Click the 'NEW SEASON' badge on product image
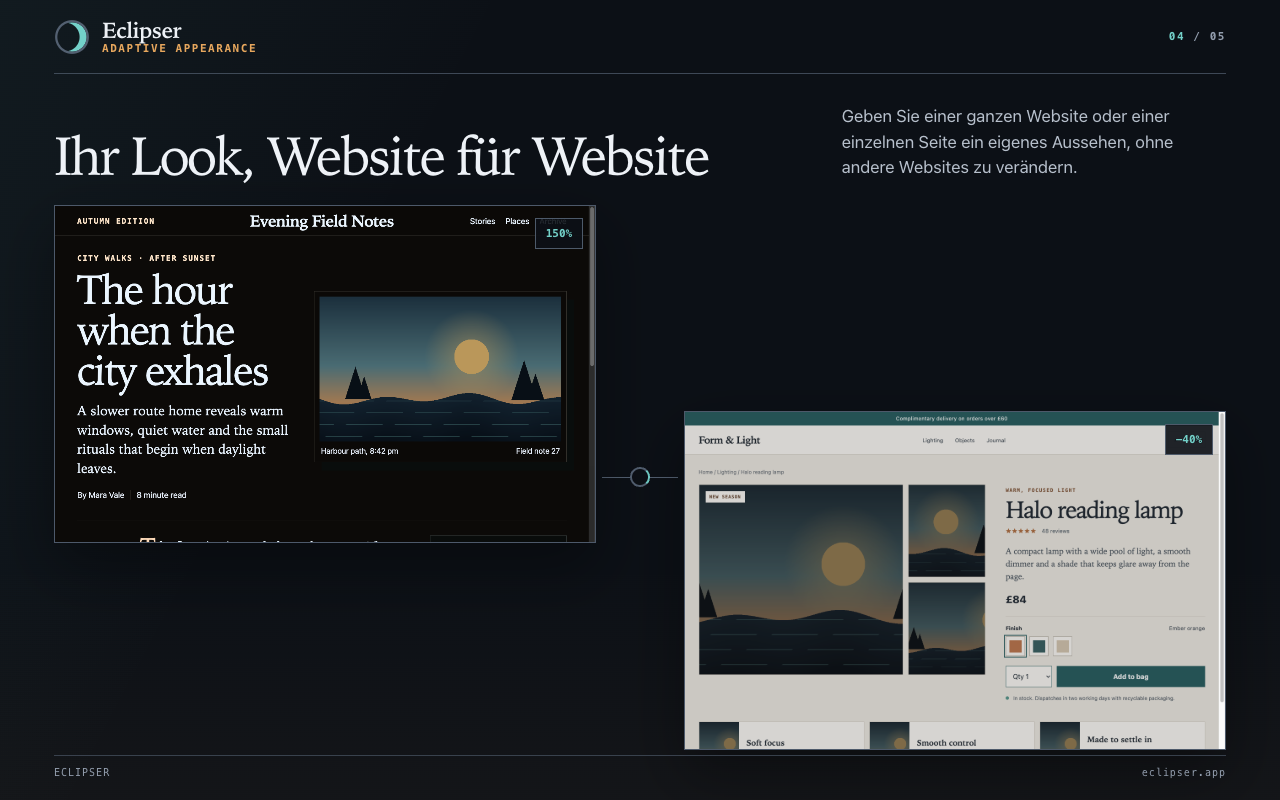 (725, 496)
